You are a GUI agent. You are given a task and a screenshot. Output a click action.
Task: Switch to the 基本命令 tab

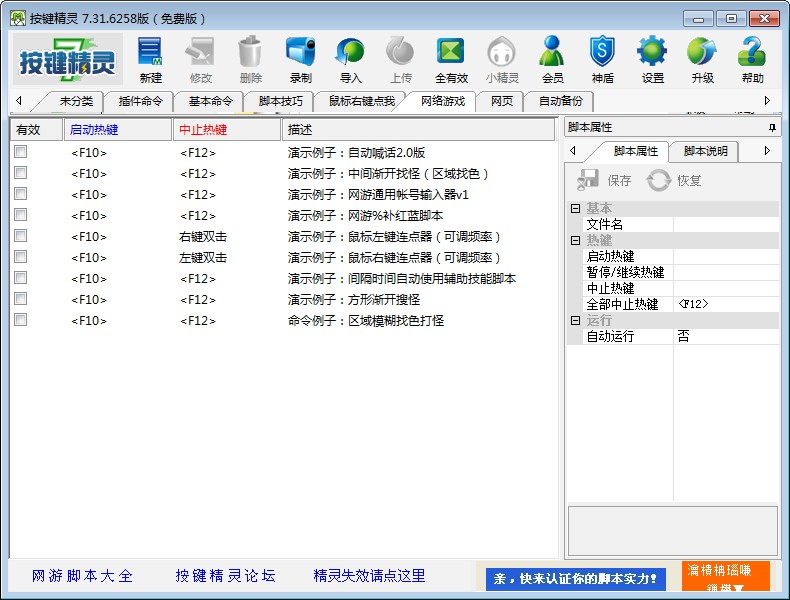click(x=210, y=101)
